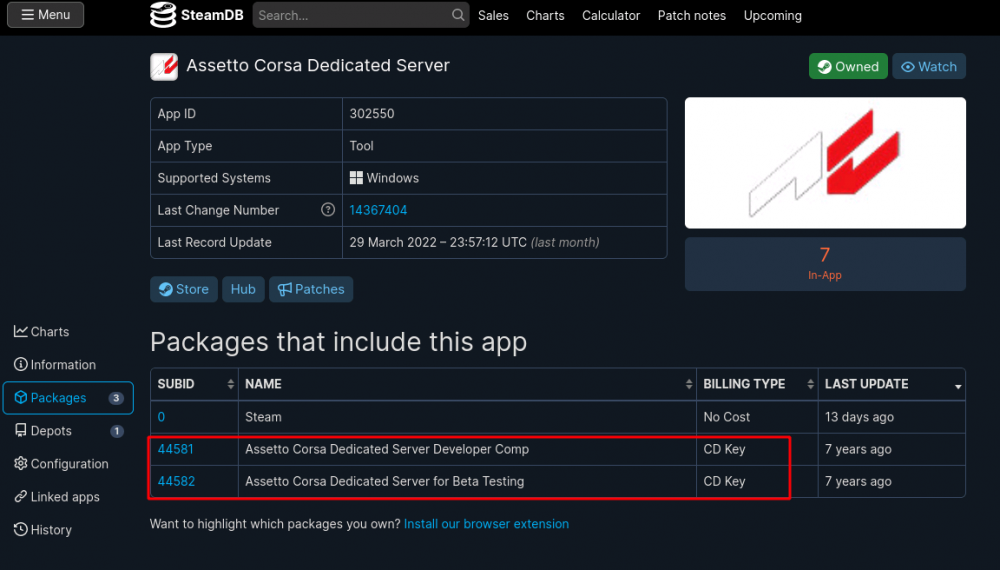Sort table by BILLING TYPE column

point(758,384)
